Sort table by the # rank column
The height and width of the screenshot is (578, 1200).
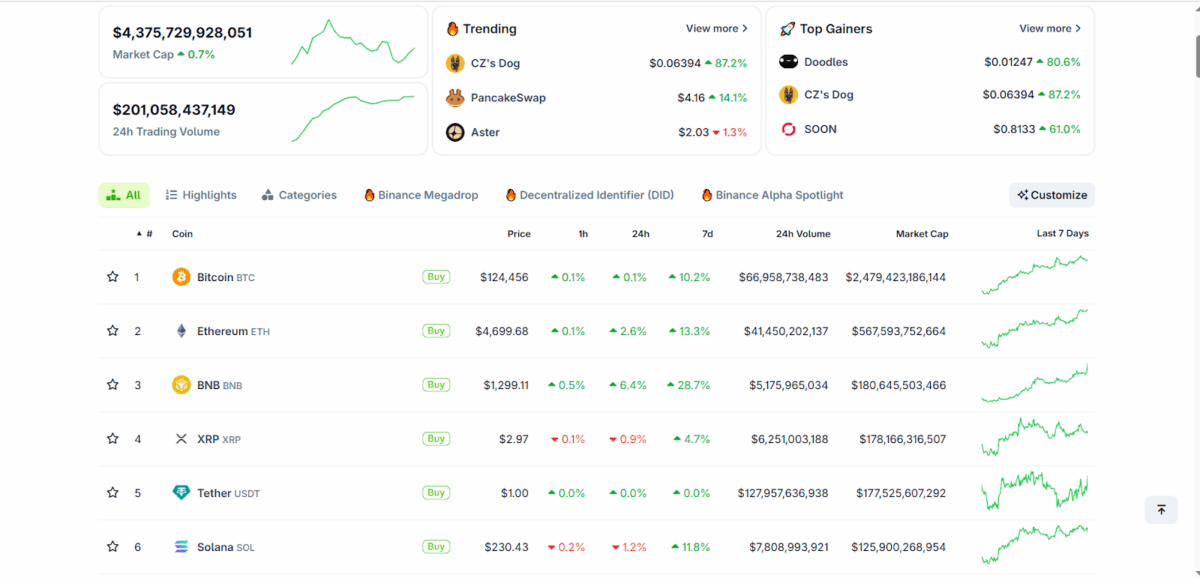click(146, 234)
